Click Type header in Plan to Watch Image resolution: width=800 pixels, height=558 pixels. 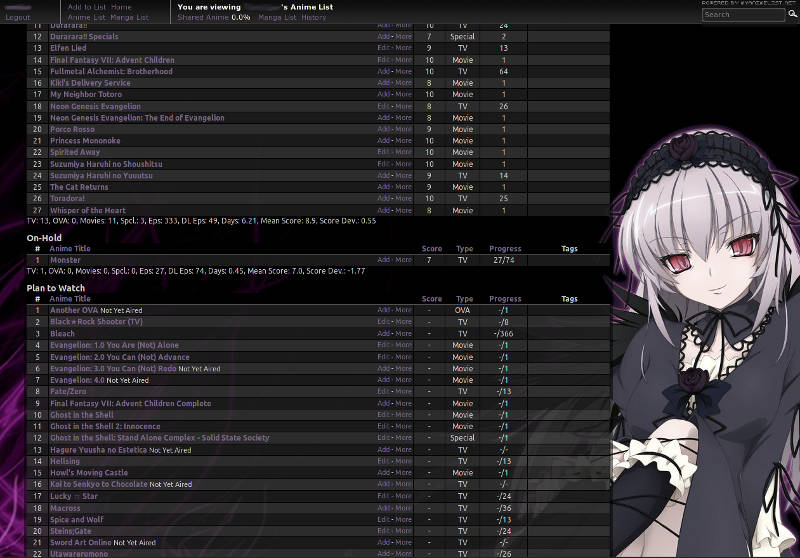pos(464,299)
